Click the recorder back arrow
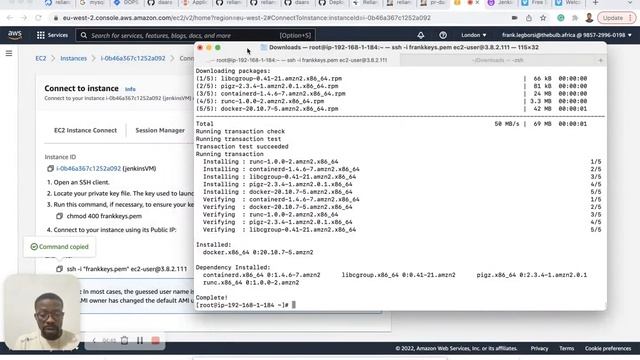The width and height of the screenshot is (640, 360). pyautogui.click(x=94, y=340)
